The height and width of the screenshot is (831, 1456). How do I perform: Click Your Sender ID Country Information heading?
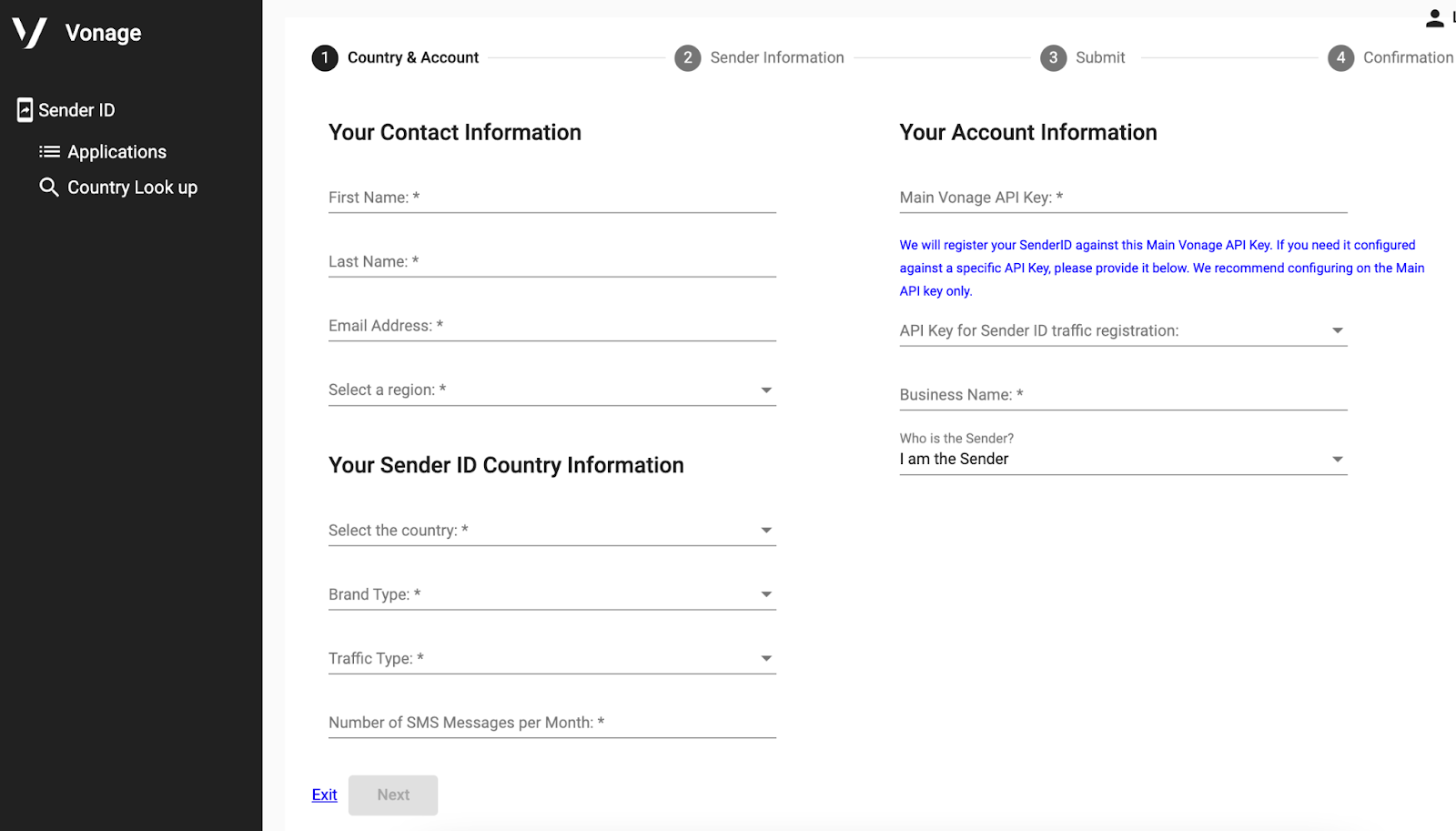click(x=506, y=465)
